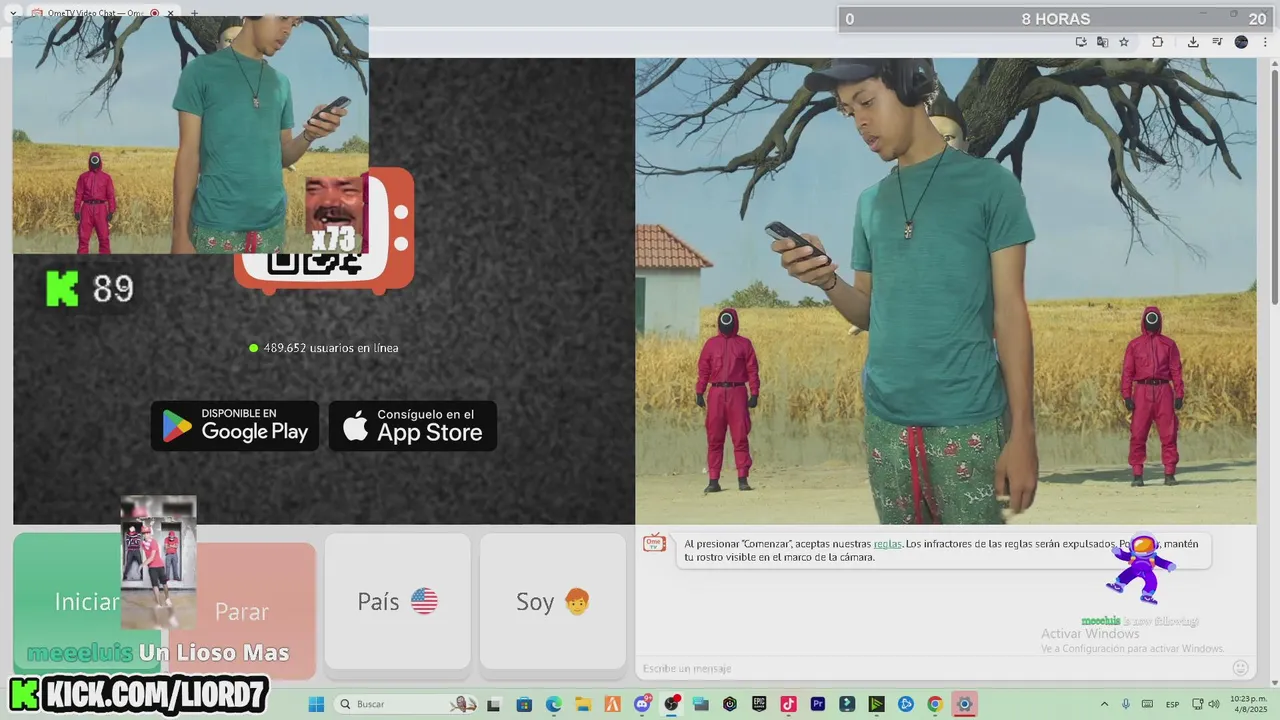Launch Microsoft Edge from the taskbar

coord(553,704)
